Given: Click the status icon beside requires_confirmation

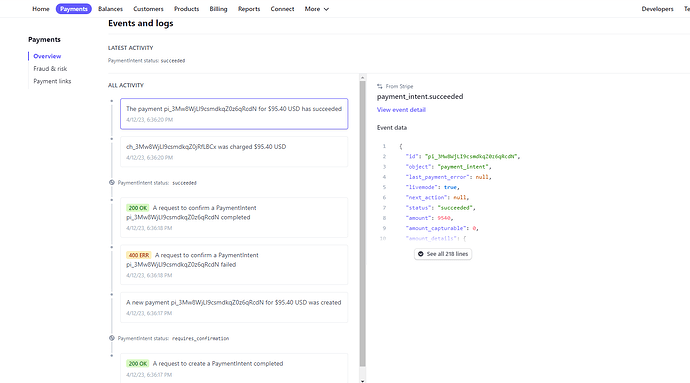Looking at the screenshot, I should 112,338.
